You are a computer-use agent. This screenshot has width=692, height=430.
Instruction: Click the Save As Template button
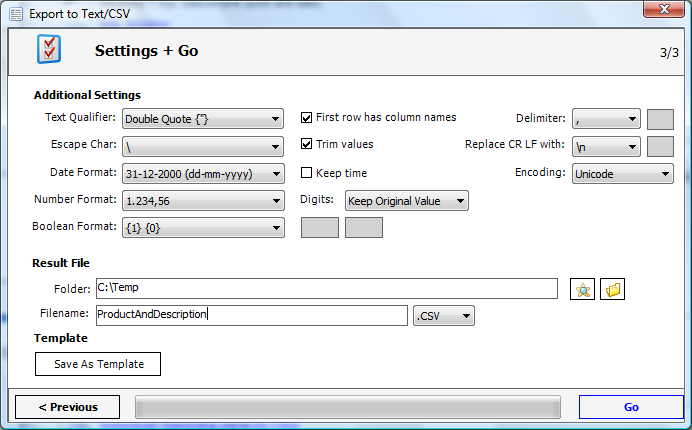pyautogui.click(x=98, y=364)
